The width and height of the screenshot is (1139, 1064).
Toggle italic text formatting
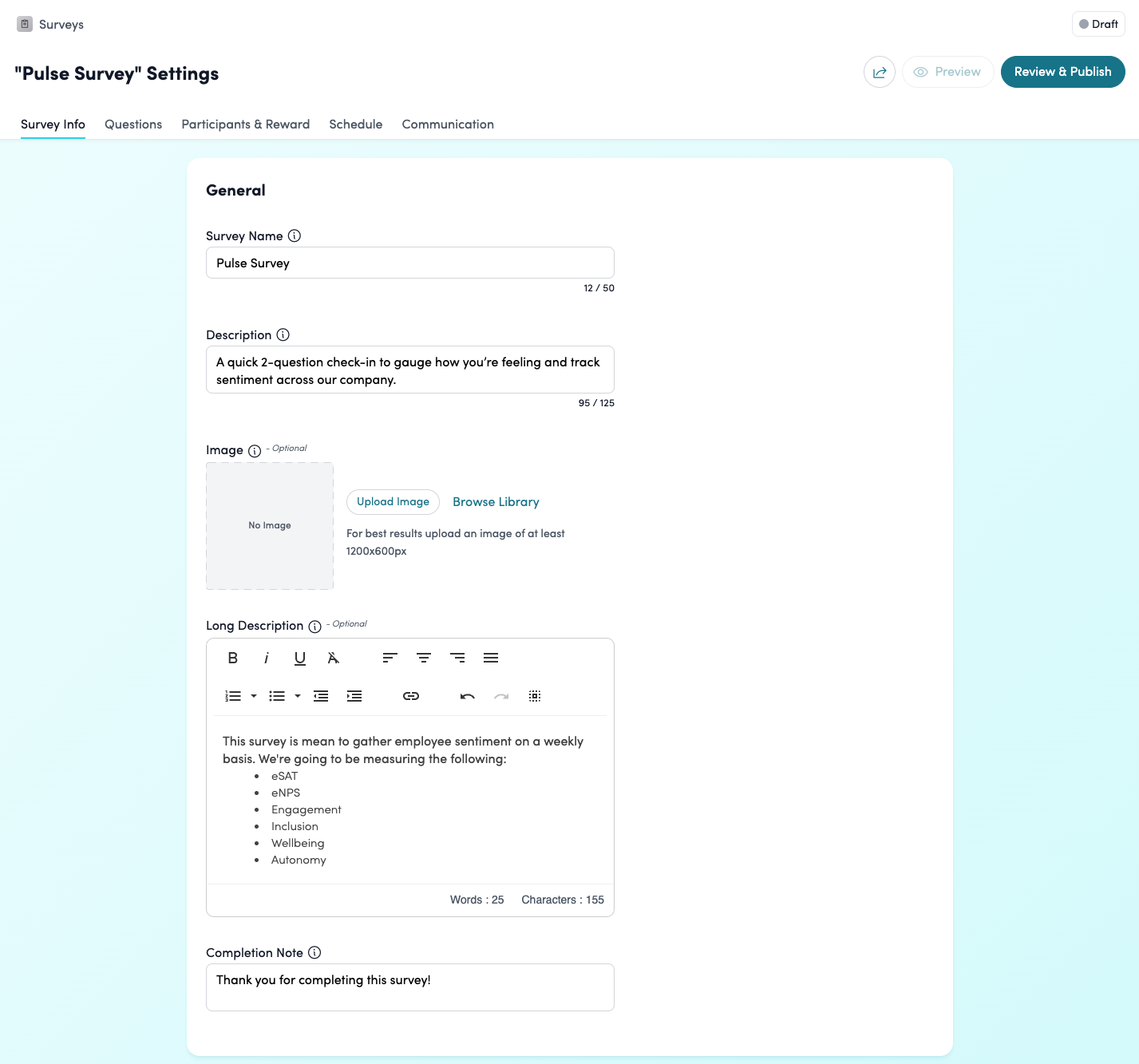coord(267,658)
